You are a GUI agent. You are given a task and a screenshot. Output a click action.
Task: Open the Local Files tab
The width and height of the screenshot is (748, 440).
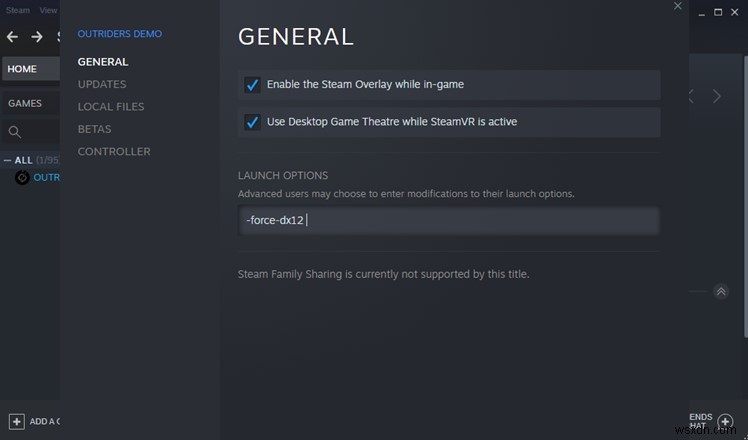110,107
